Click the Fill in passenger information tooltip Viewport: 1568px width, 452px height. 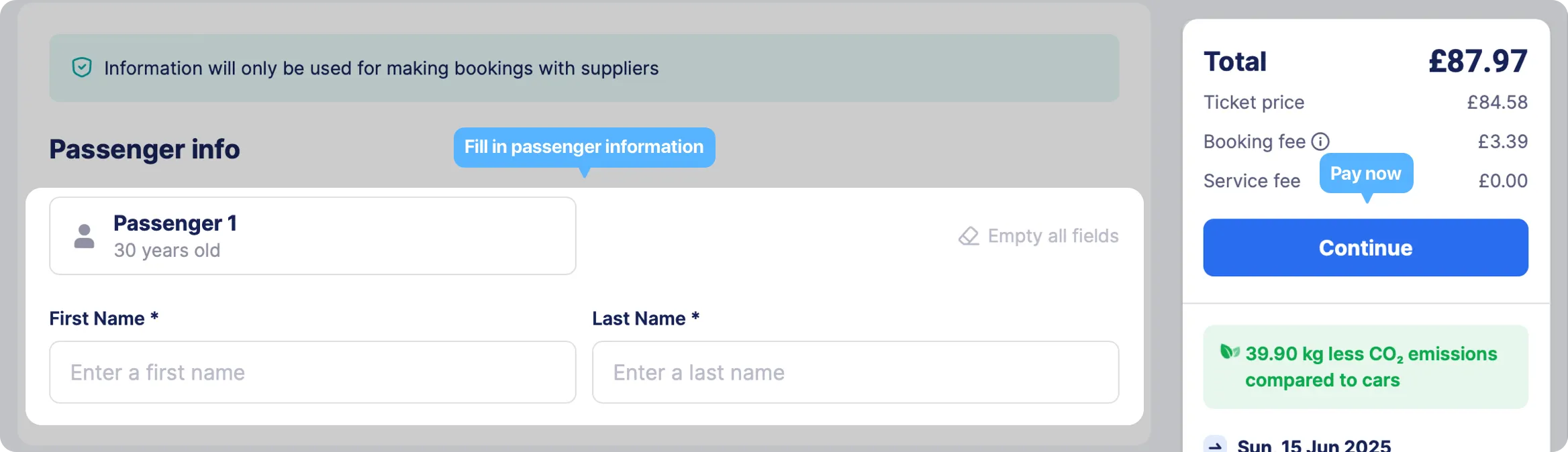pyautogui.click(x=584, y=148)
